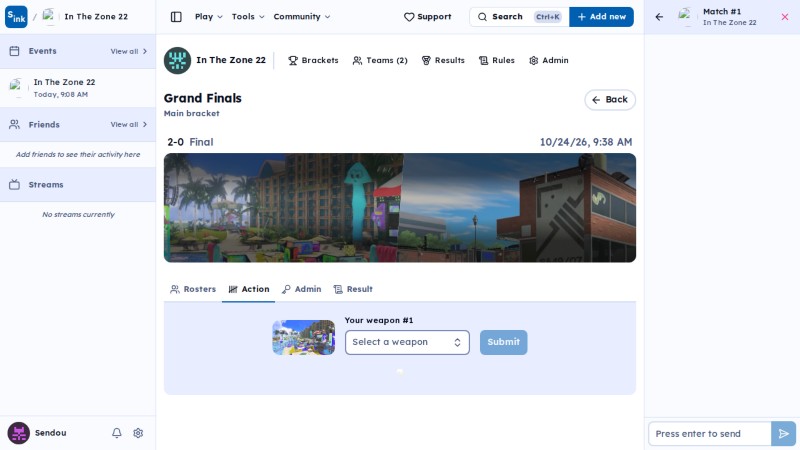Switch to Action tab
The width and height of the screenshot is (800, 450).
248,289
